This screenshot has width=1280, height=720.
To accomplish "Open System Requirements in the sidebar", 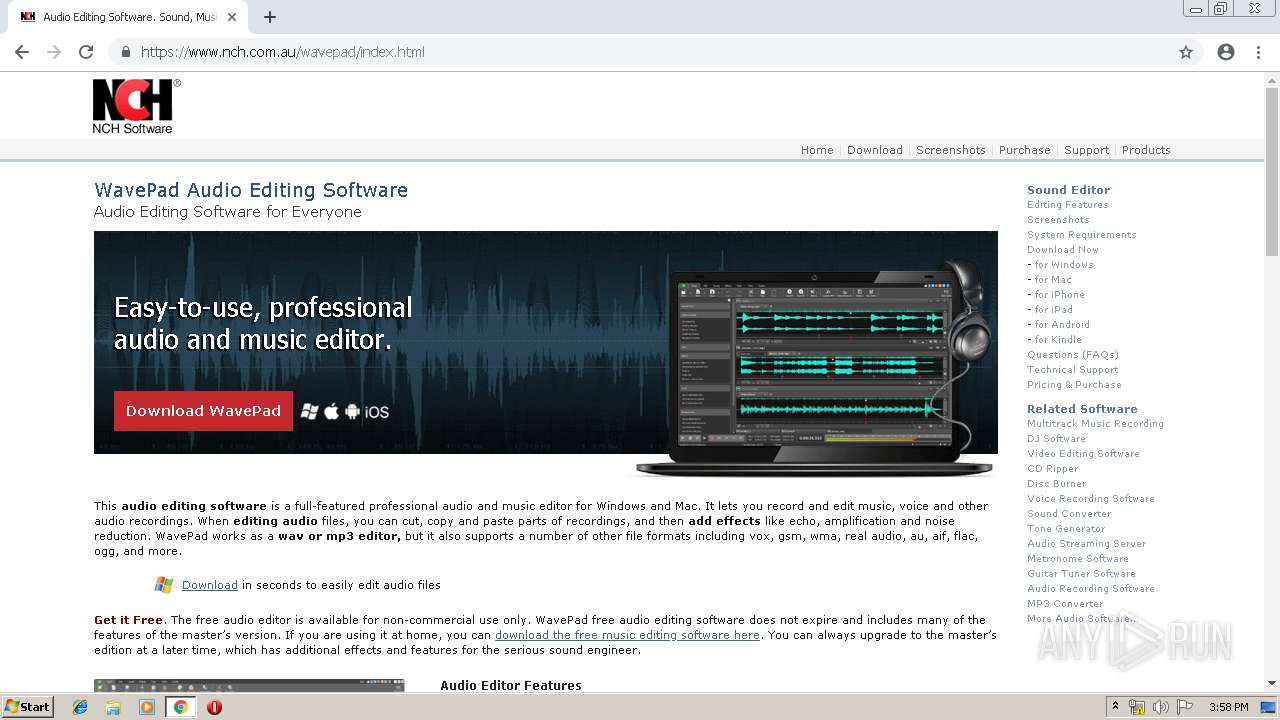I will (1081, 235).
